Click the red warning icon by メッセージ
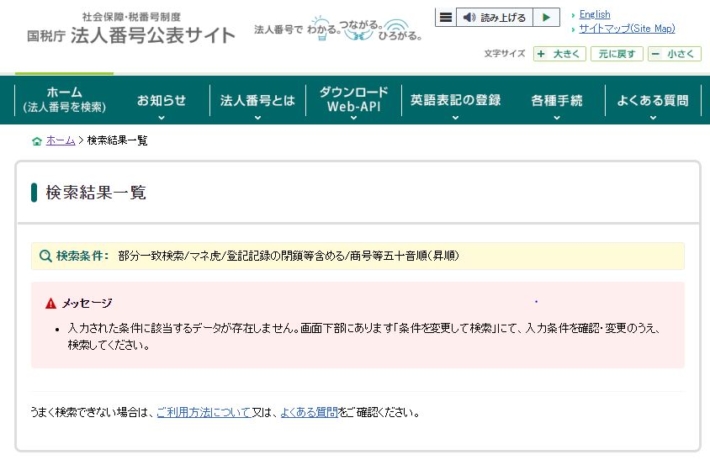The height and width of the screenshot is (460, 710). 51,303
